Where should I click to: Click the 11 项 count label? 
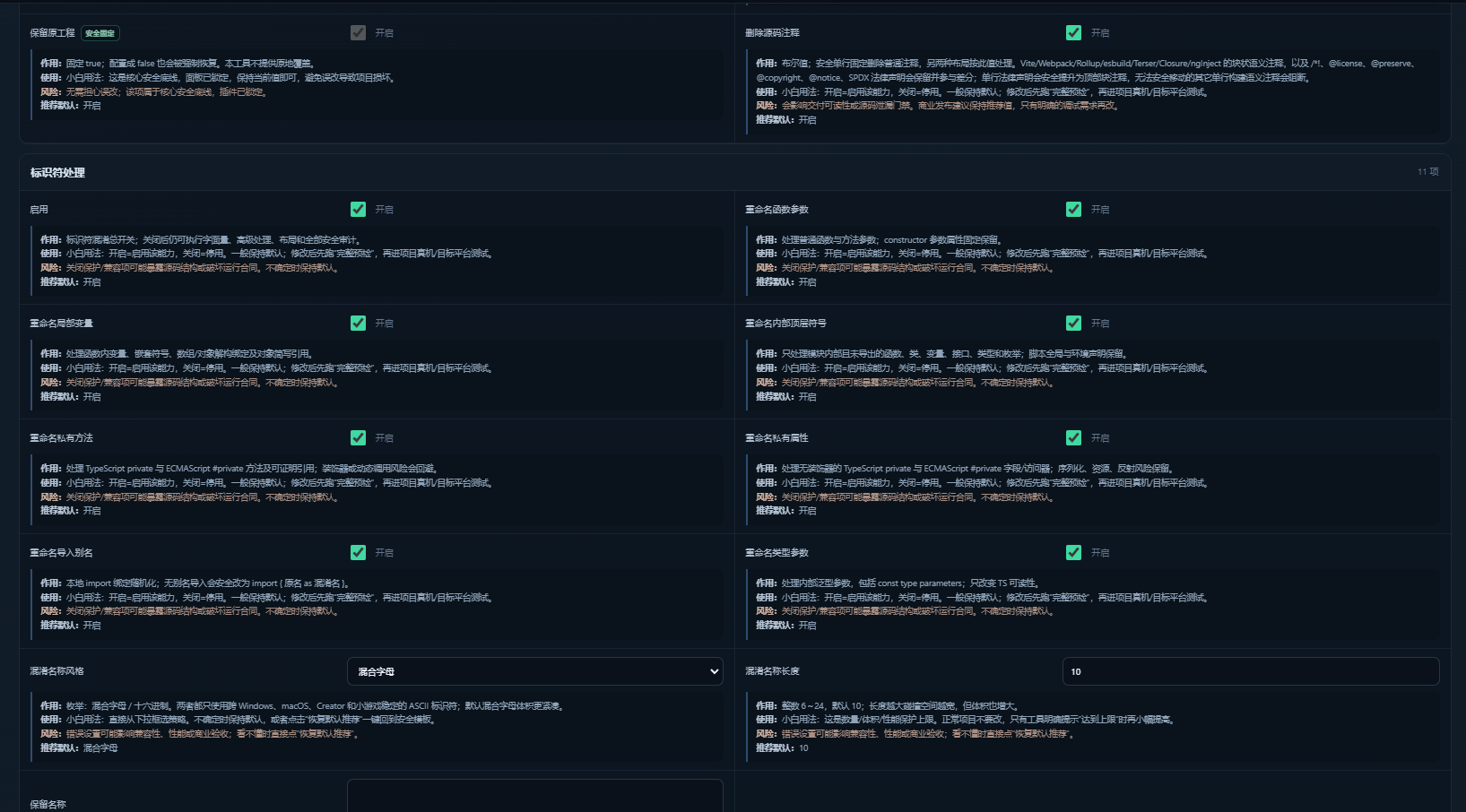1427,171
